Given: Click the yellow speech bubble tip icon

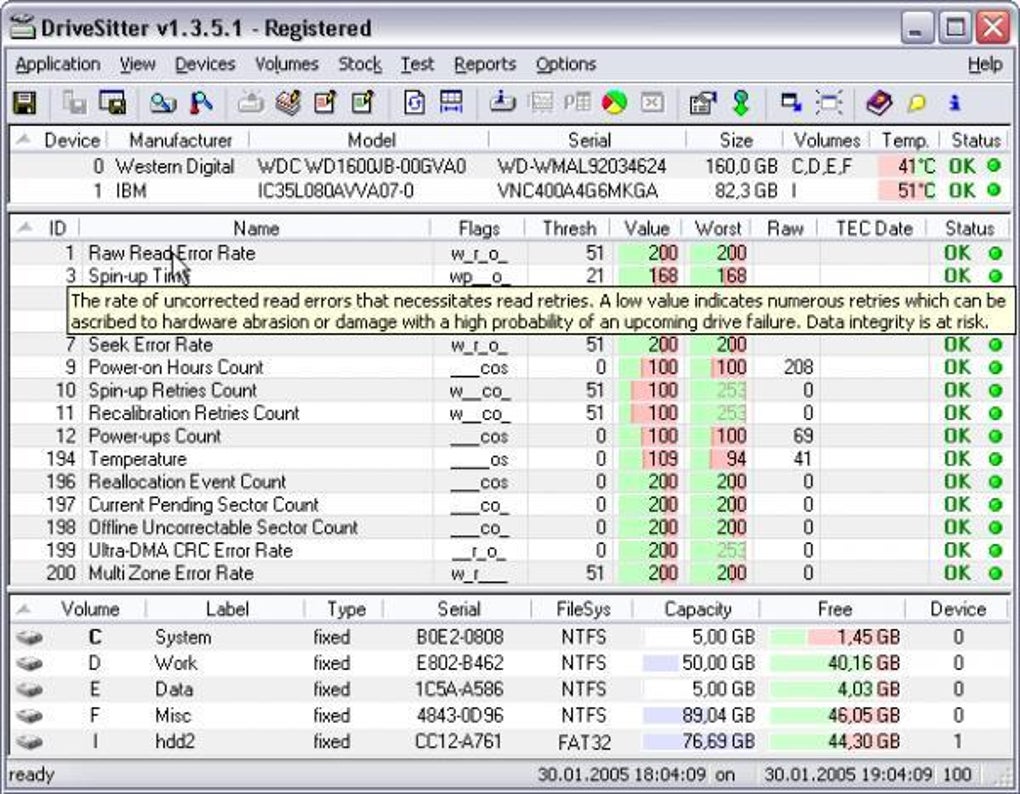Looking at the screenshot, I should coord(917,103).
